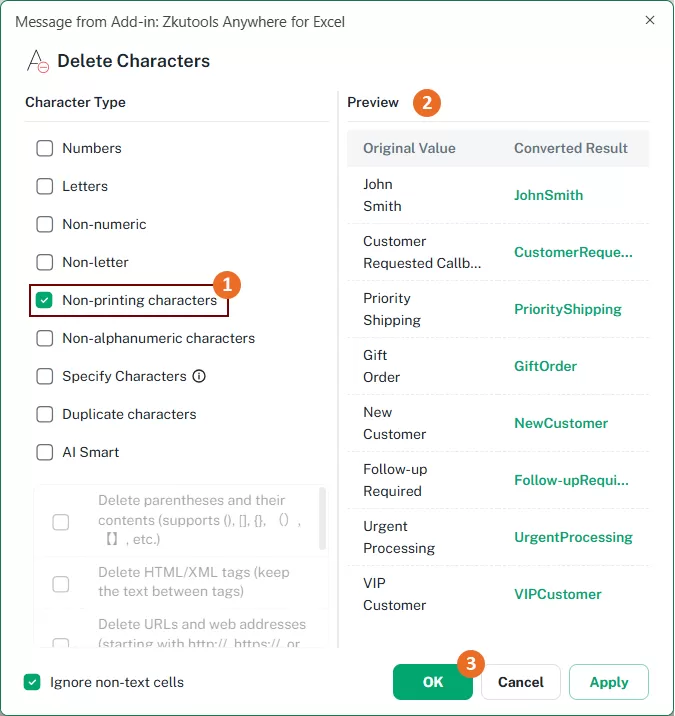Click the Cancel button

tap(521, 682)
